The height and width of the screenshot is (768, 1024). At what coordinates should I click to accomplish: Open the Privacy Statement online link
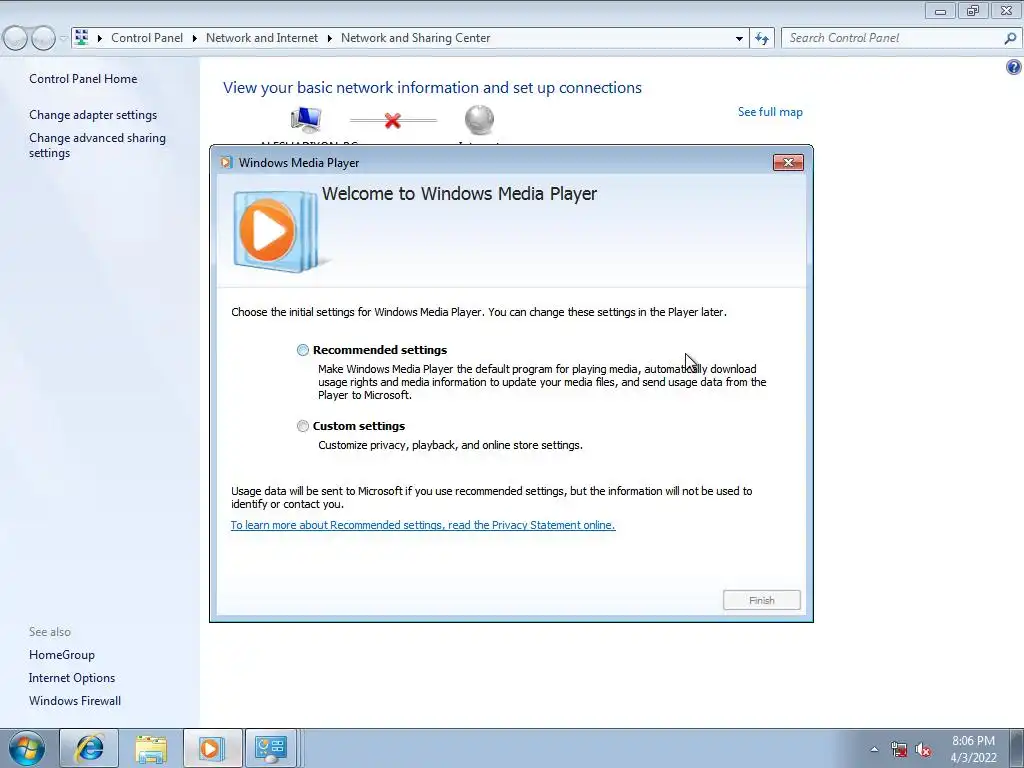coord(423,525)
